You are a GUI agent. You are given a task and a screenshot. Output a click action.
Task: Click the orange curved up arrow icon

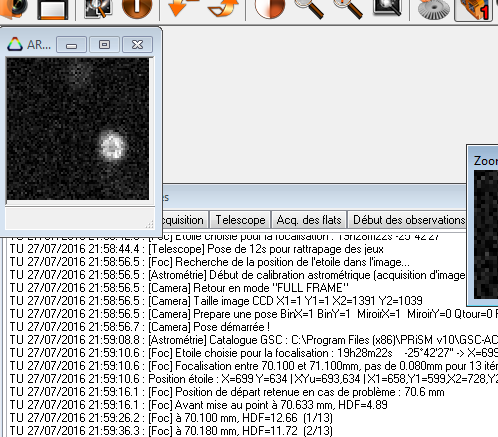[x=223, y=8]
